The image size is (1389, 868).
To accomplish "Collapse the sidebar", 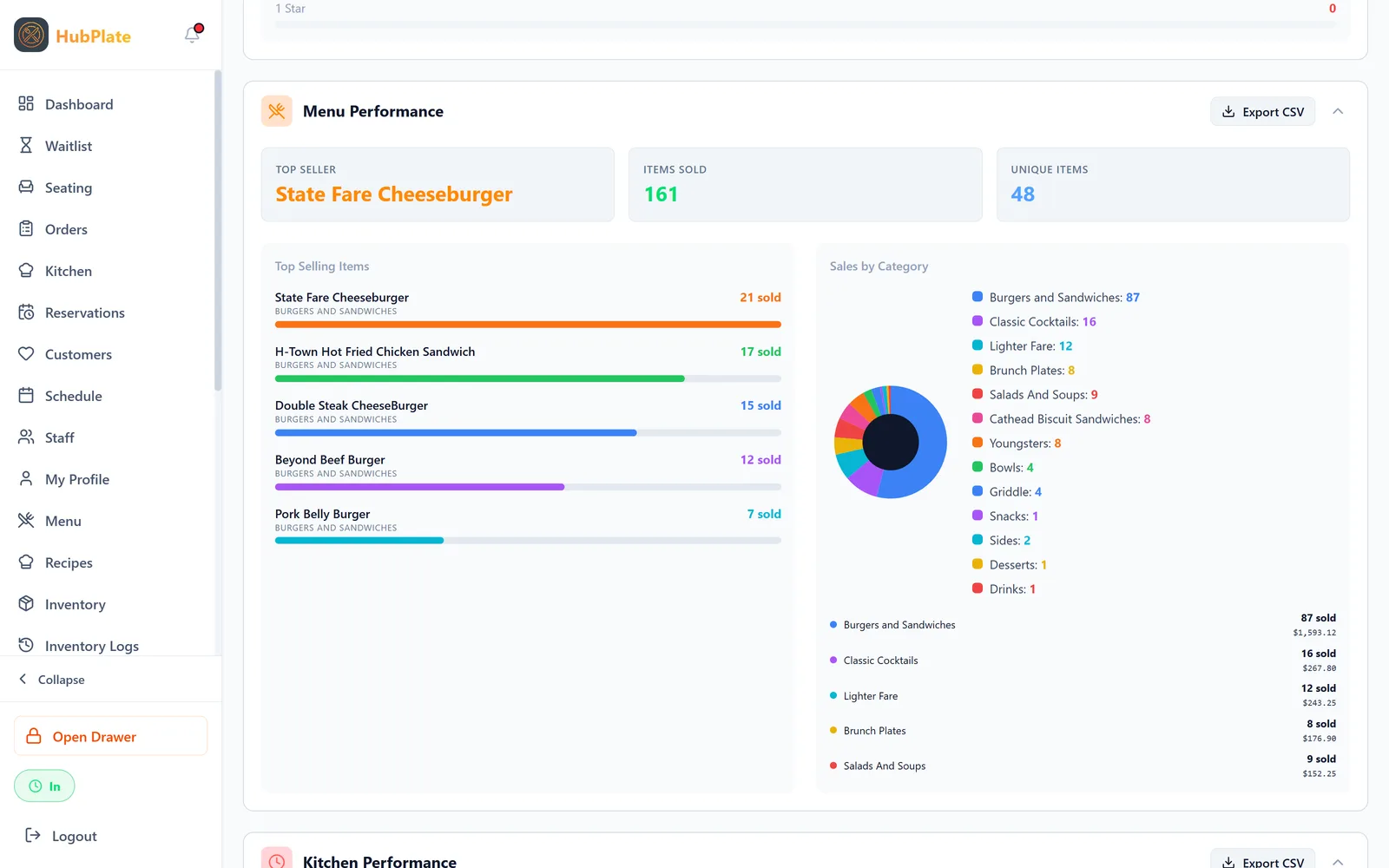I will coord(52,680).
